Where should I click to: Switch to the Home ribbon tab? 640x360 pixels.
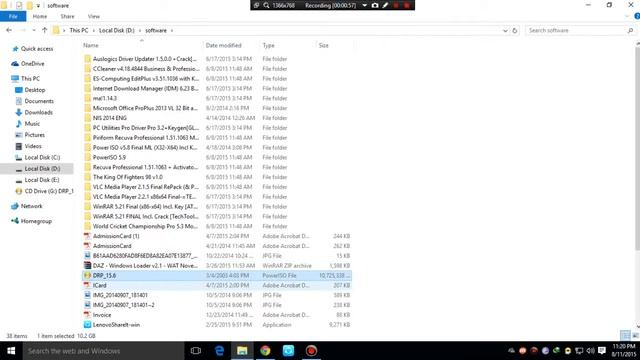40,16
